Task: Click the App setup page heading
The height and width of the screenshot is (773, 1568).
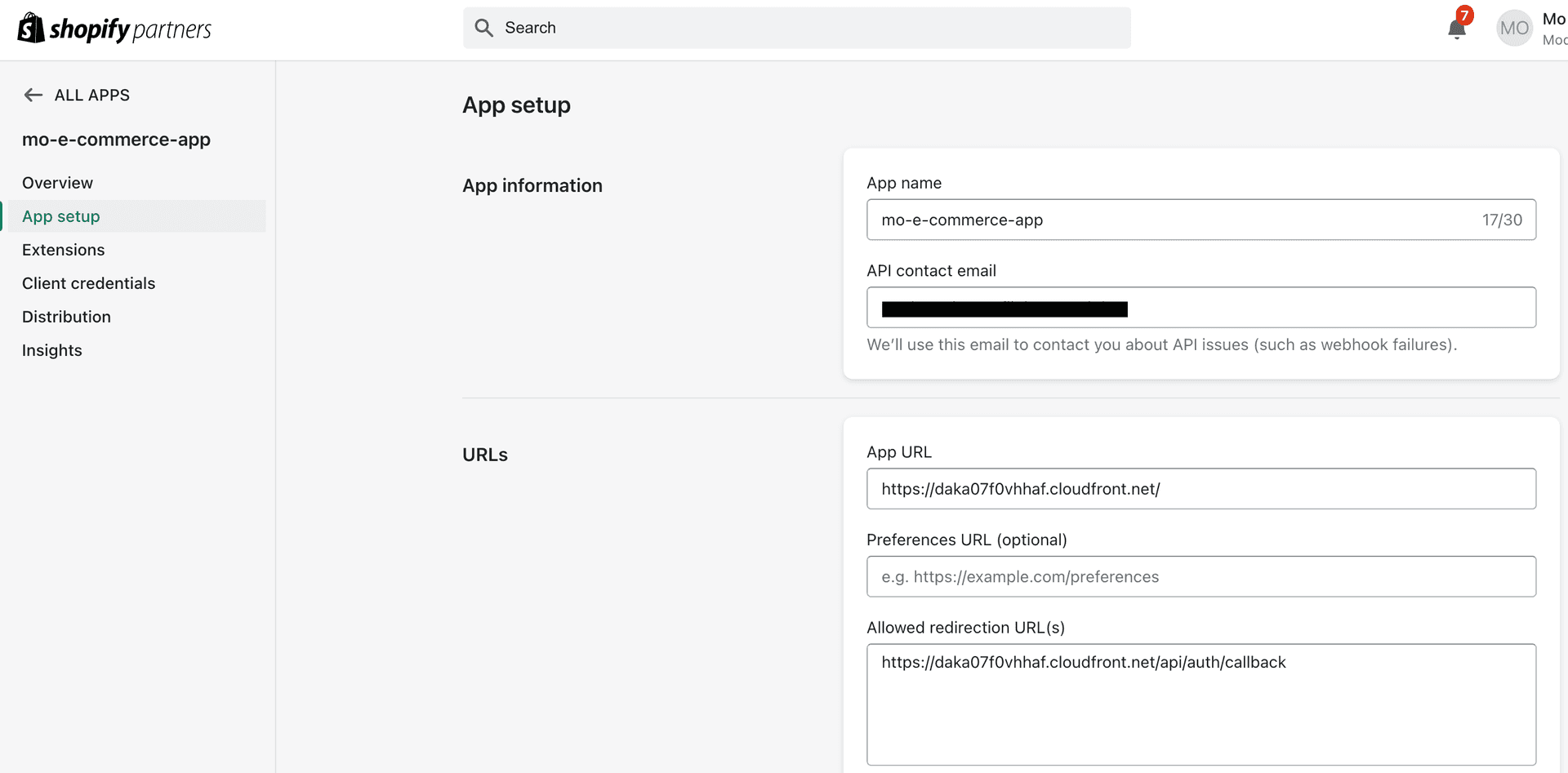Action: tap(516, 105)
